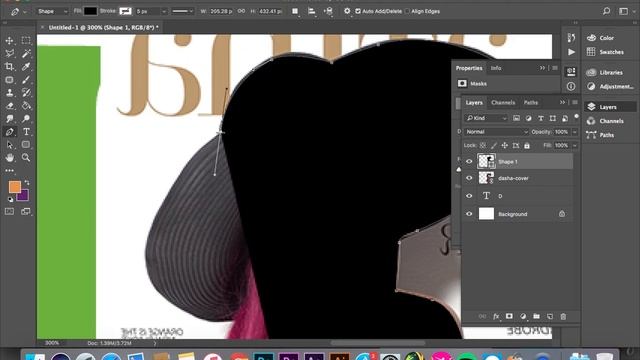640x360 pixels.
Task: Toggle Quick Mask mode
Action: click(x=9, y=211)
